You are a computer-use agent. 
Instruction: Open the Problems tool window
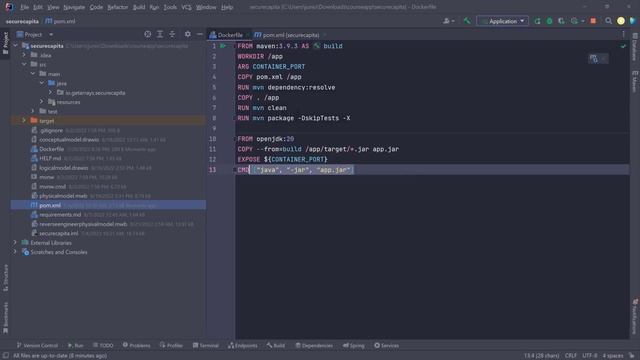tap(136, 345)
